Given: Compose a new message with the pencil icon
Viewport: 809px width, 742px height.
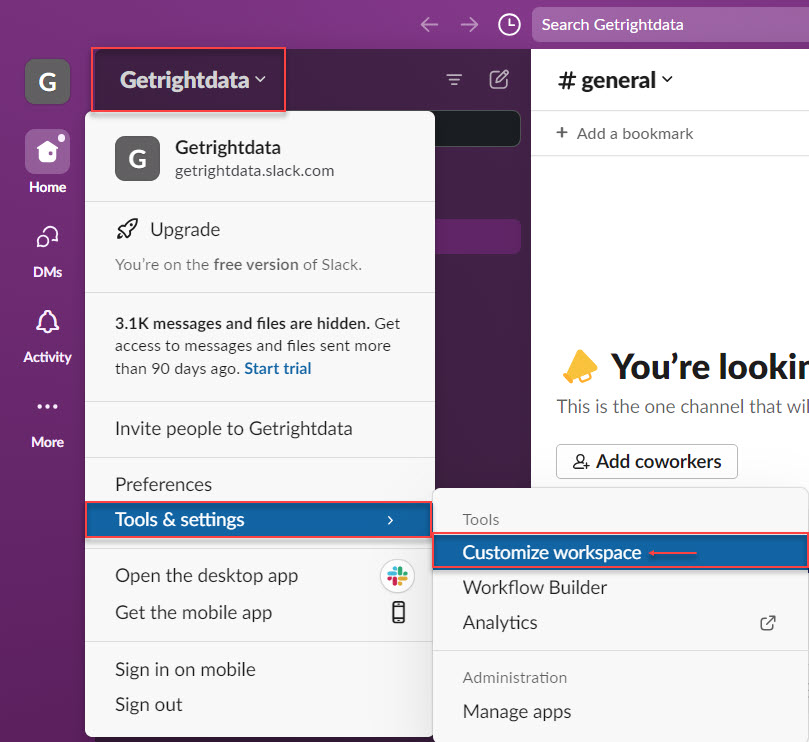Looking at the screenshot, I should coord(499,79).
